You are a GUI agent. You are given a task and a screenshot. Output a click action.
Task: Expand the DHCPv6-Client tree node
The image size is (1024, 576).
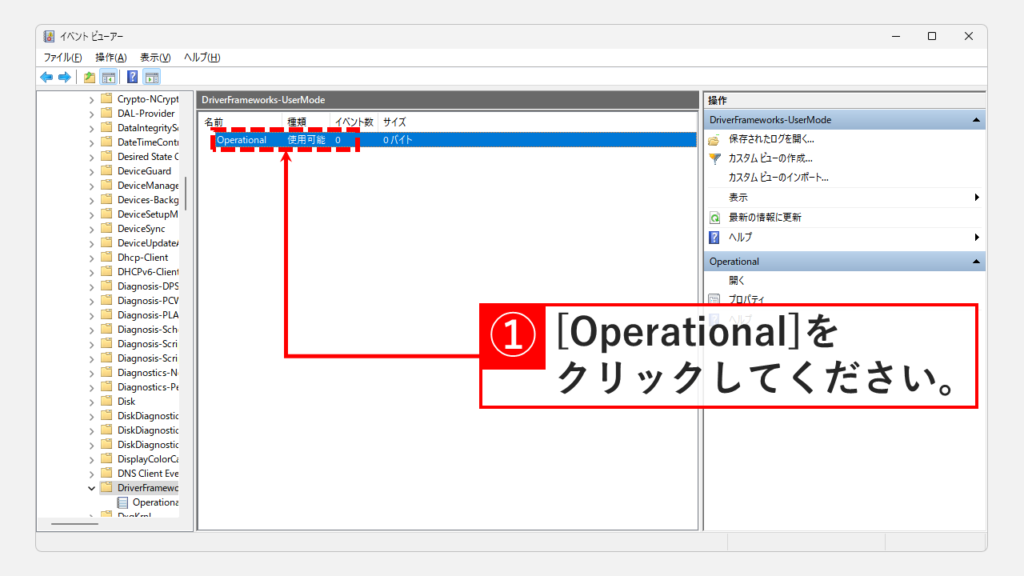coord(91,272)
